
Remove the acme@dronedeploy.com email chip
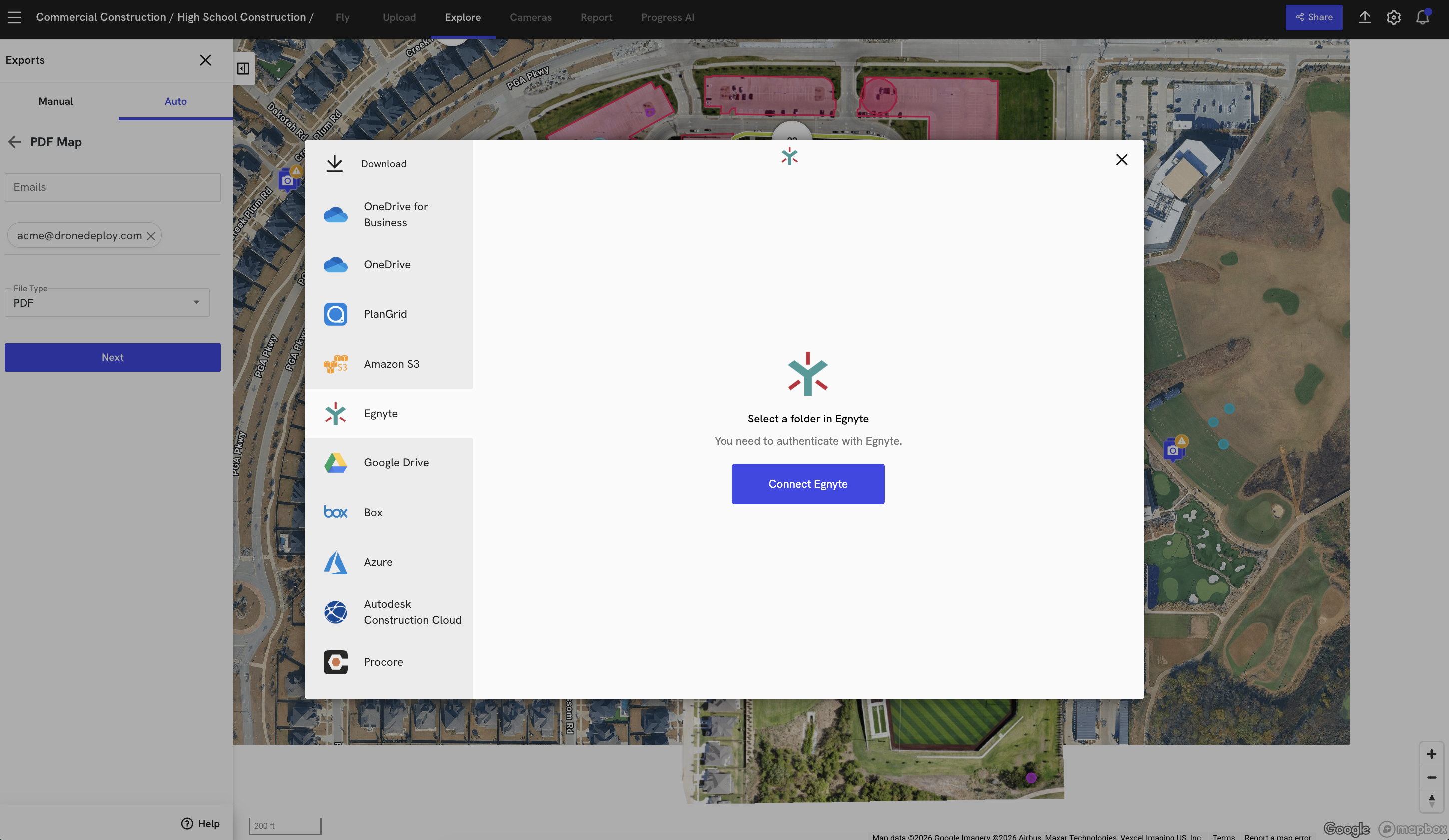click(151, 236)
